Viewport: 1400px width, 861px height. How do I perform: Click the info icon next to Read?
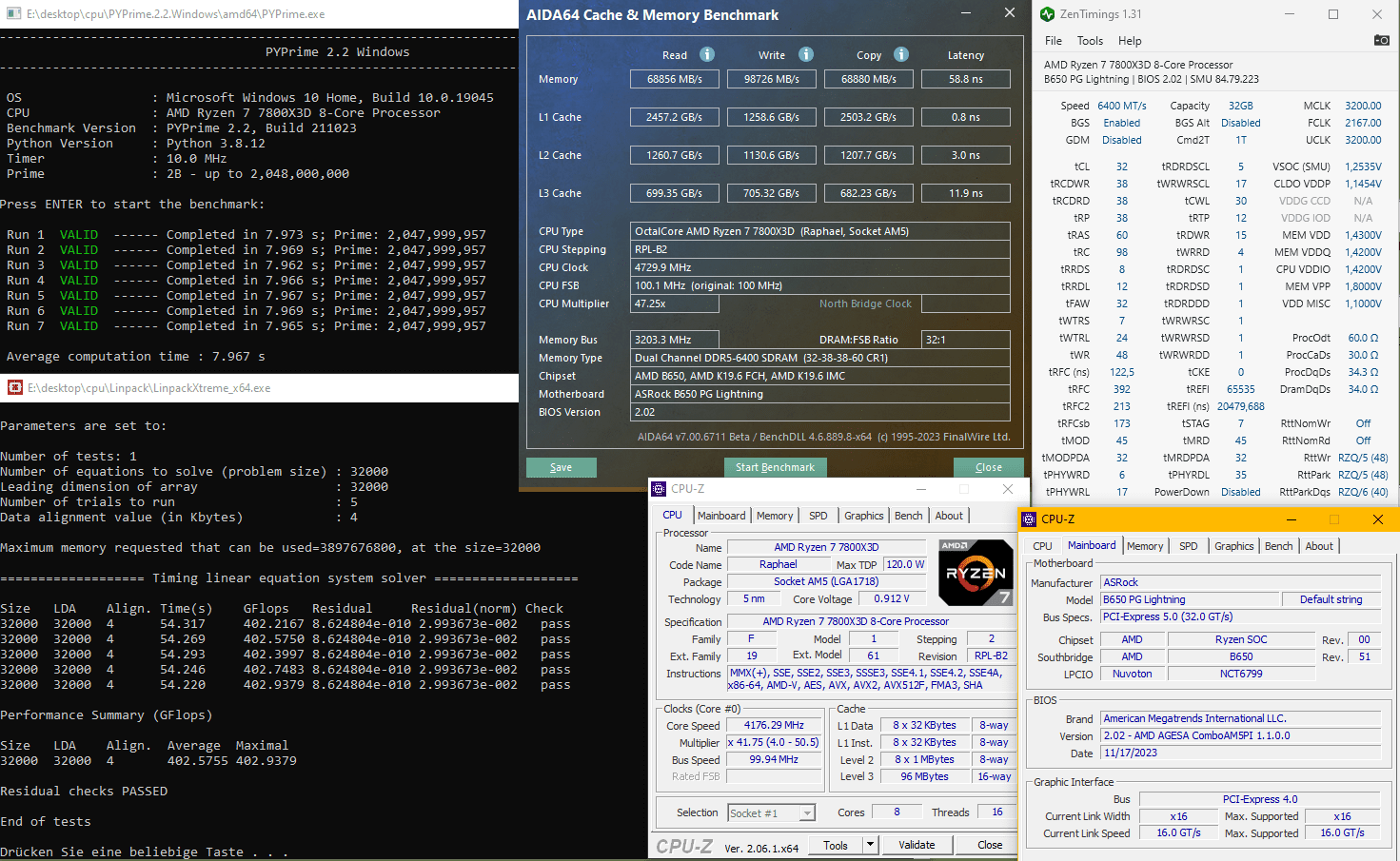pyautogui.click(x=707, y=54)
